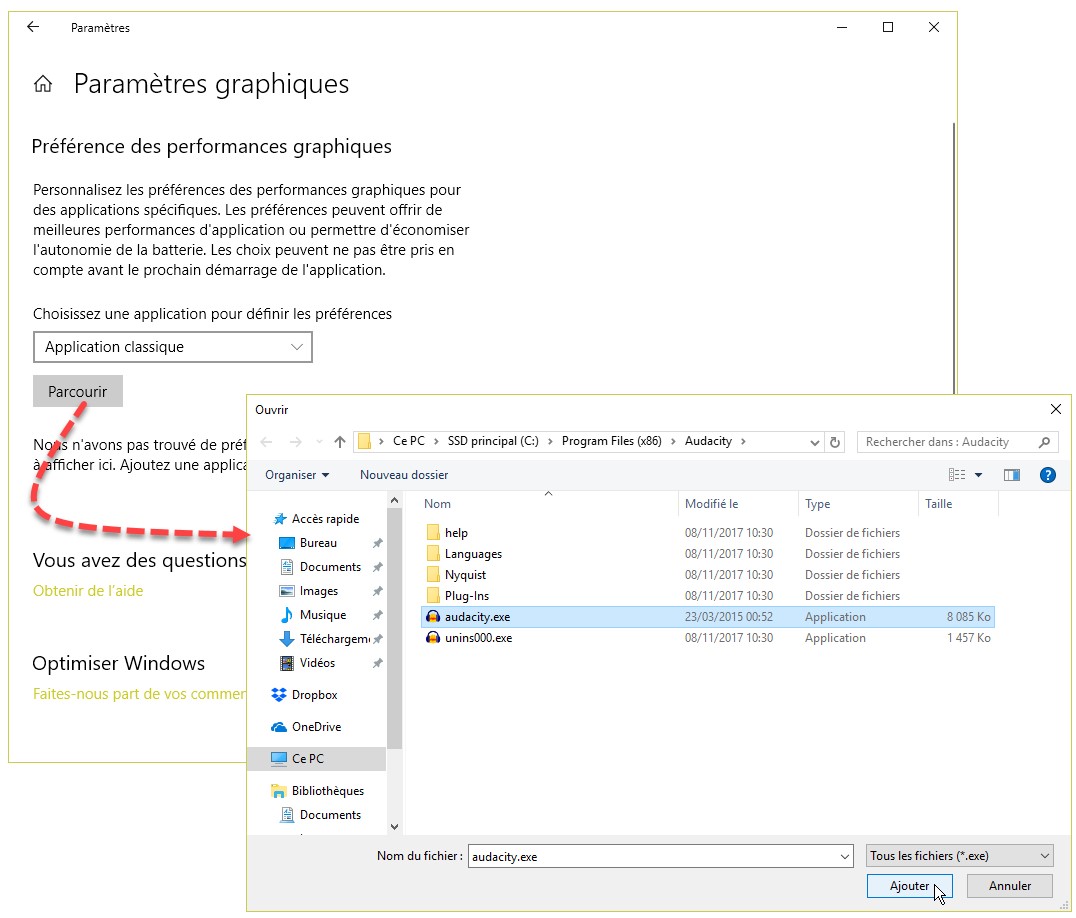Create a Nouveau dossier

click(404, 475)
